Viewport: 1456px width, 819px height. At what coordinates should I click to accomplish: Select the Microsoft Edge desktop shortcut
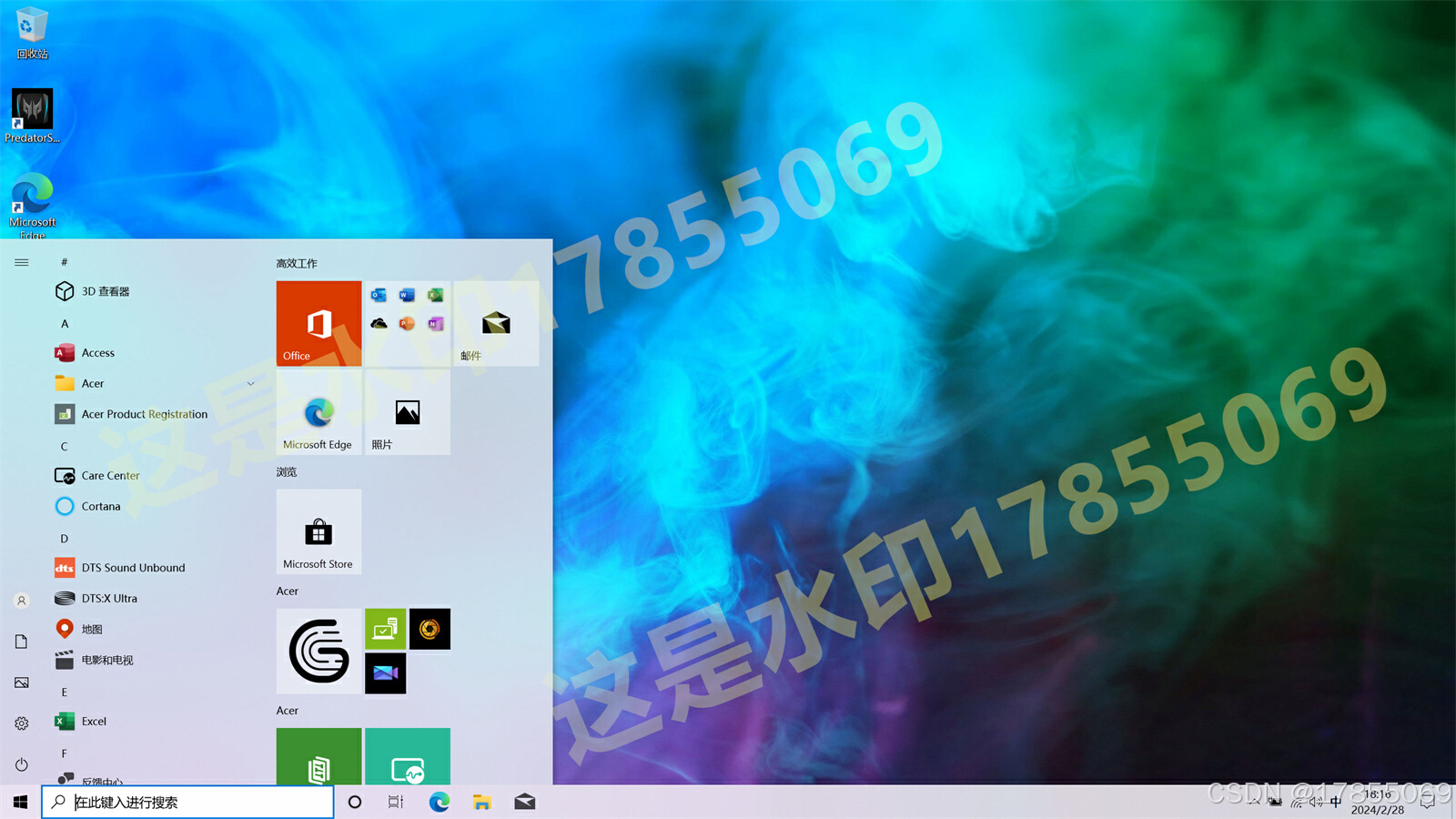point(32,207)
